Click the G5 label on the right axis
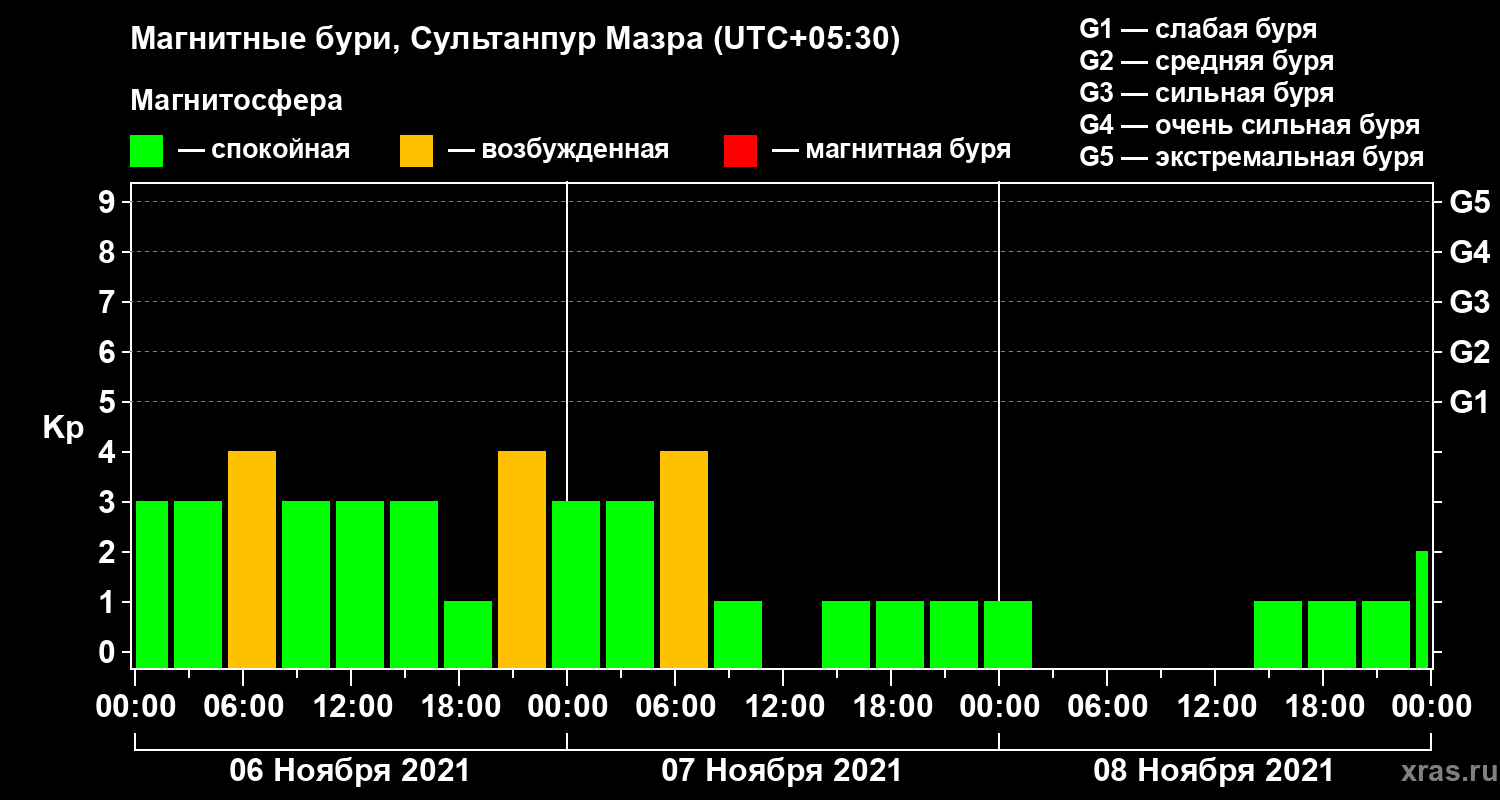This screenshot has width=1500, height=800. pyautogui.click(x=1469, y=203)
